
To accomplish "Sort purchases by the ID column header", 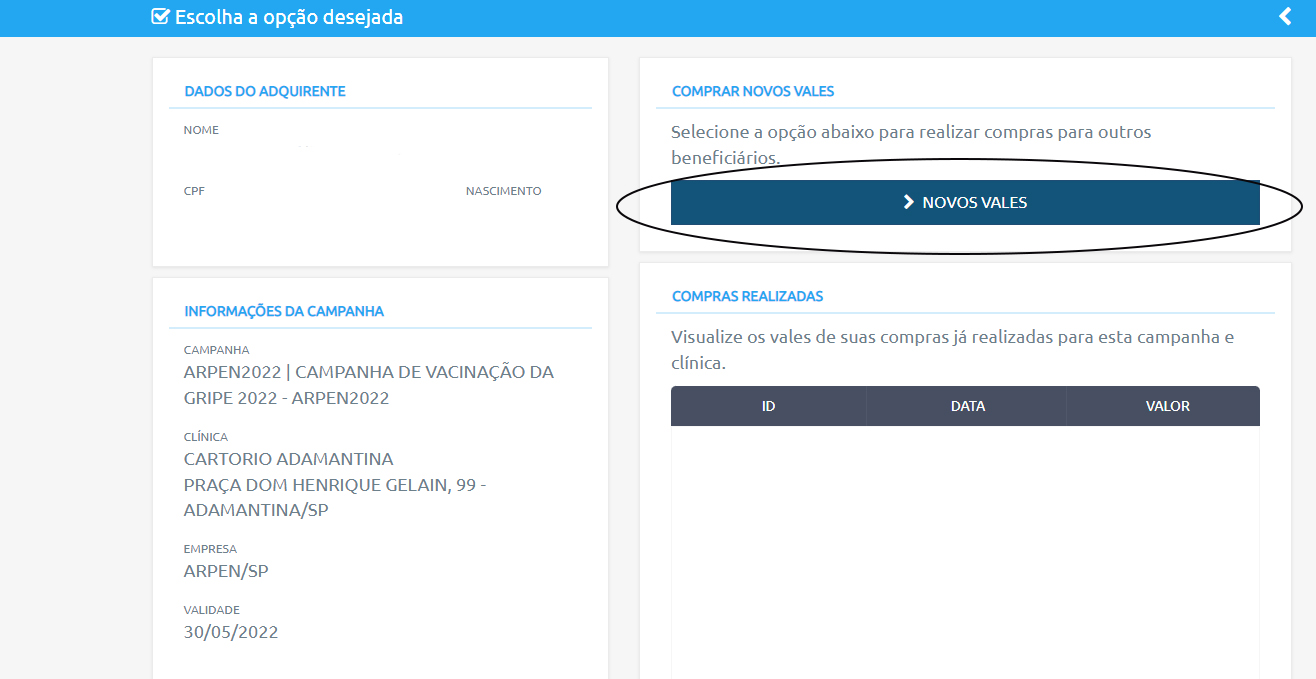I will point(768,406).
